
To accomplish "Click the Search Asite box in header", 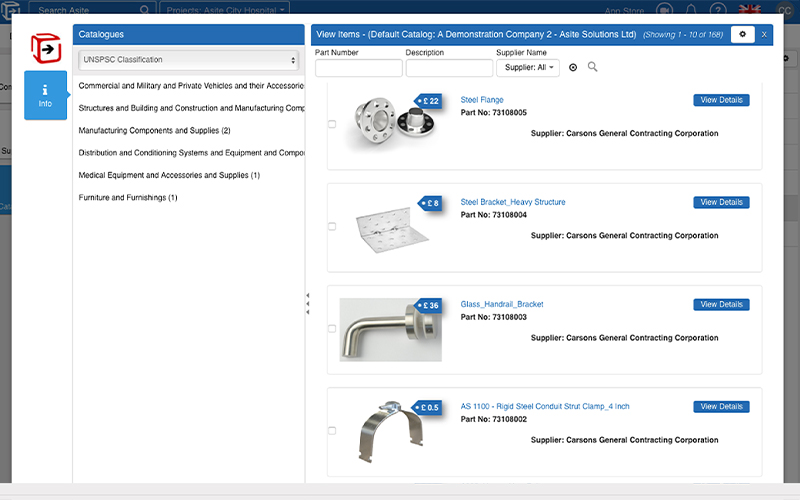I will point(92,9).
